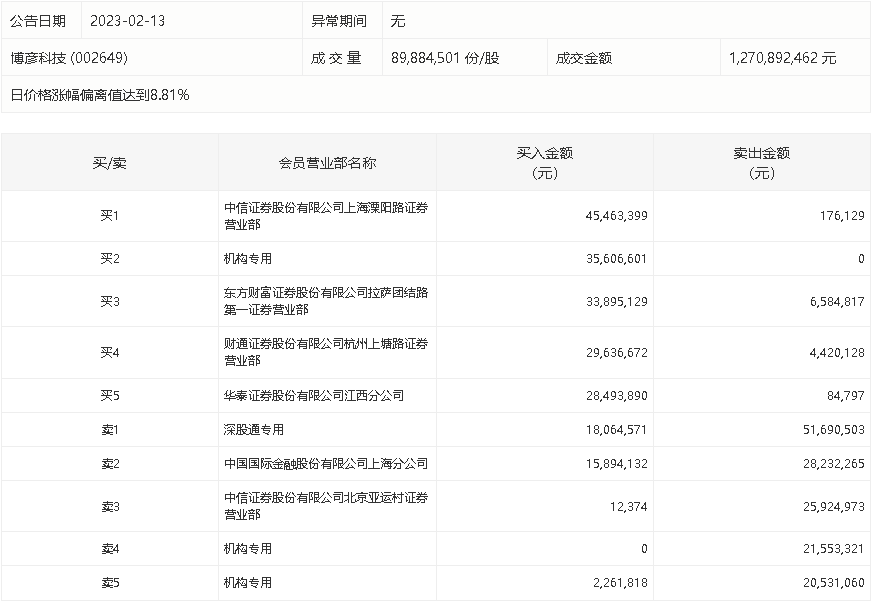The height and width of the screenshot is (604, 872).
Task: Click the 日价格涨幅偏离值达到8.81% note
Action: (x=100, y=95)
